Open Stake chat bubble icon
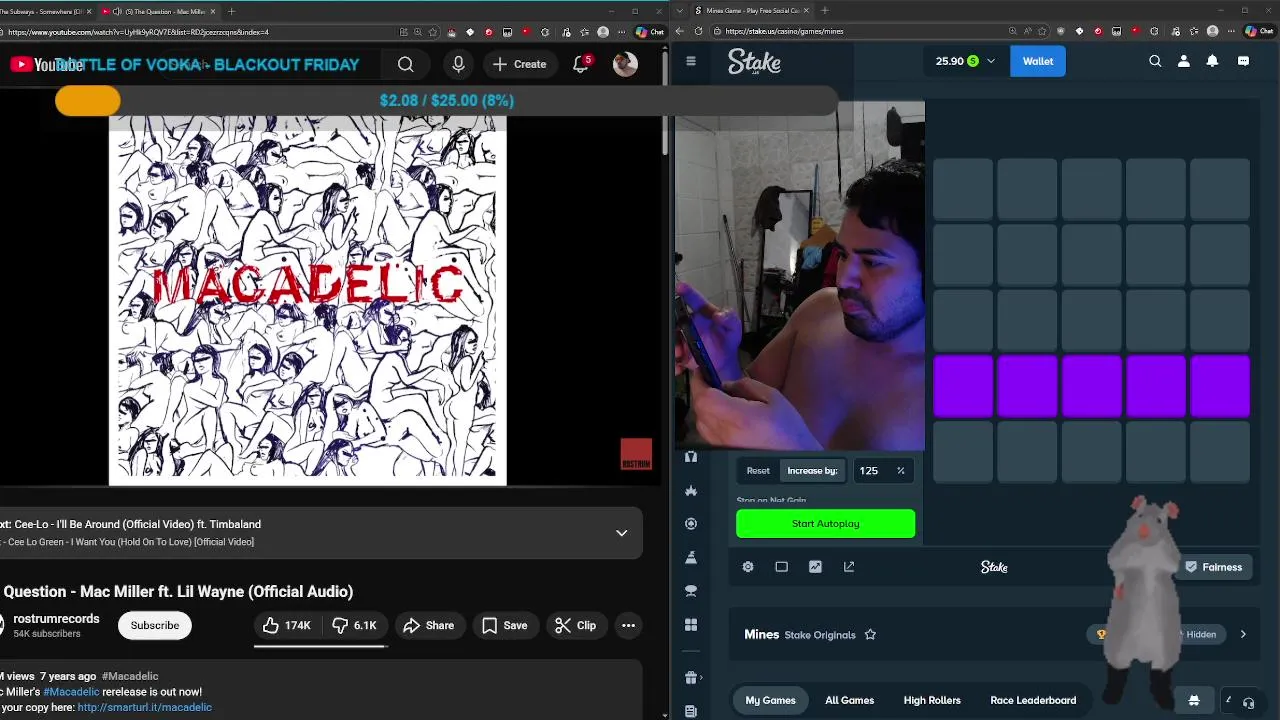The image size is (1280, 720). point(1243,61)
